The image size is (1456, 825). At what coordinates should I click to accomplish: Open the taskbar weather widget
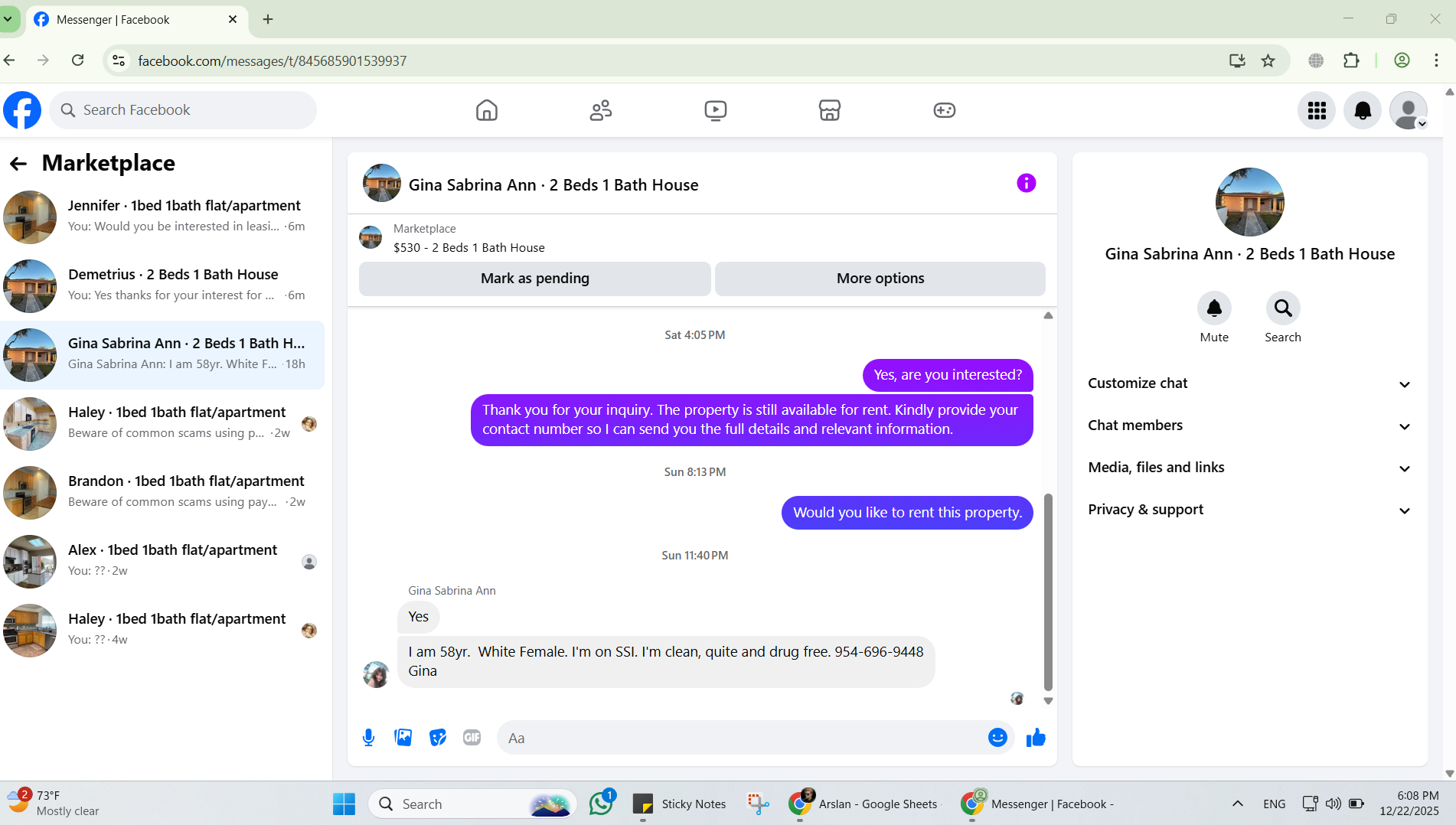[x=55, y=803]
